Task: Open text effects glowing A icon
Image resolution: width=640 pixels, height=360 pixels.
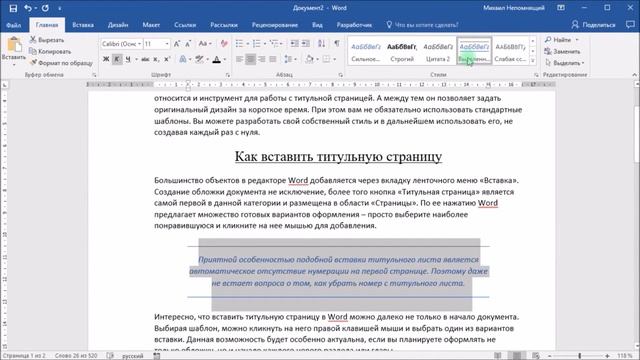Action: (x=183, y=59)
